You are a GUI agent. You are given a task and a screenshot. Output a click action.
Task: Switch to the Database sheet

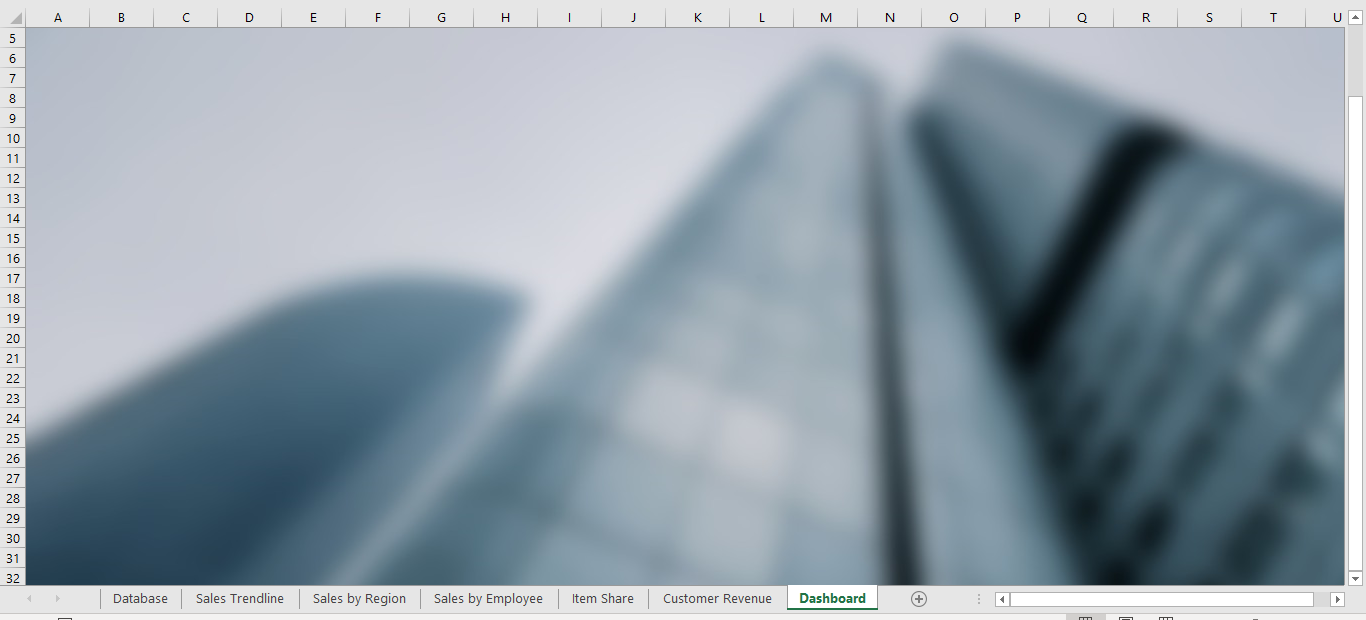click(x=140, y=598)
